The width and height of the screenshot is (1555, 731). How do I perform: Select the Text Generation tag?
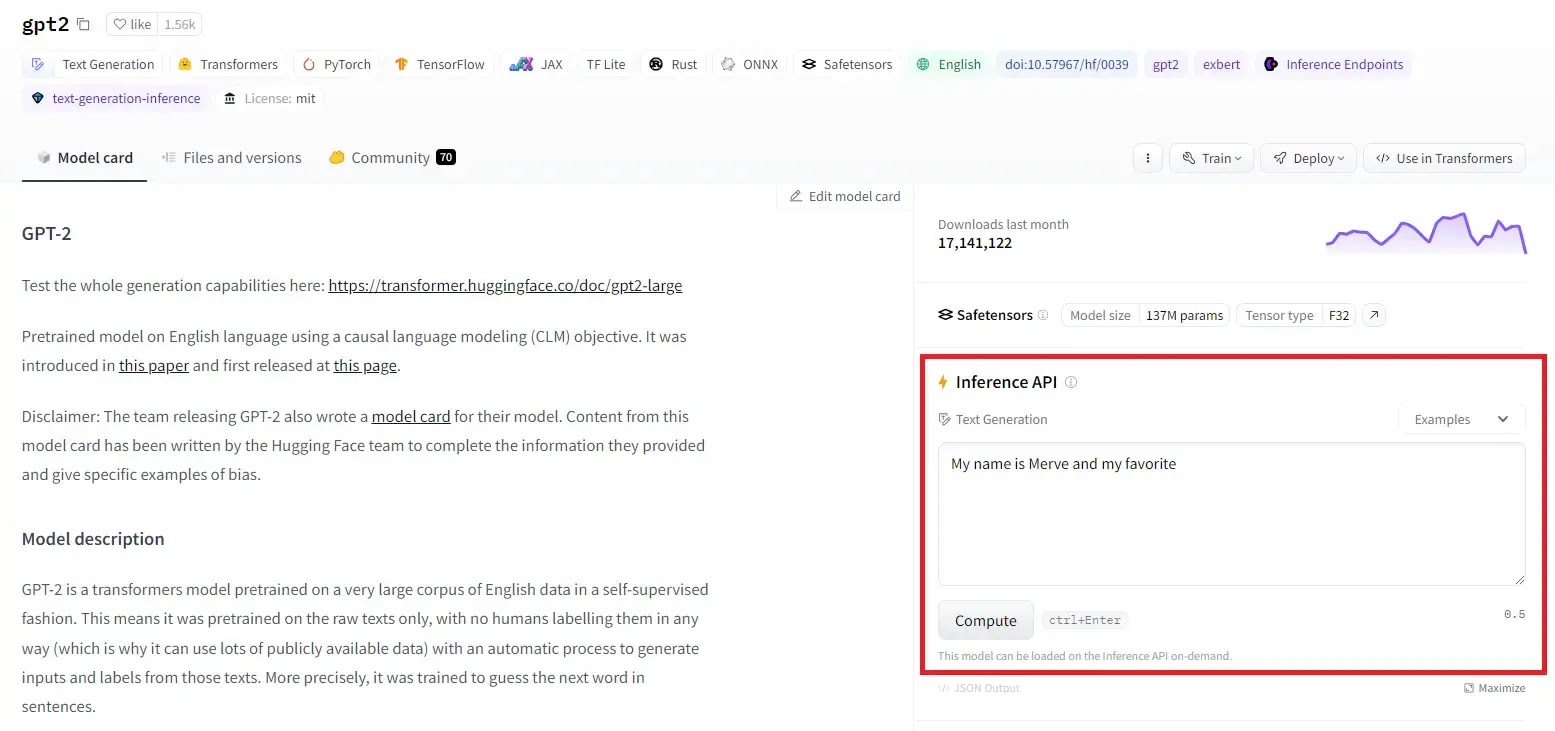click(x=93, y=64)
